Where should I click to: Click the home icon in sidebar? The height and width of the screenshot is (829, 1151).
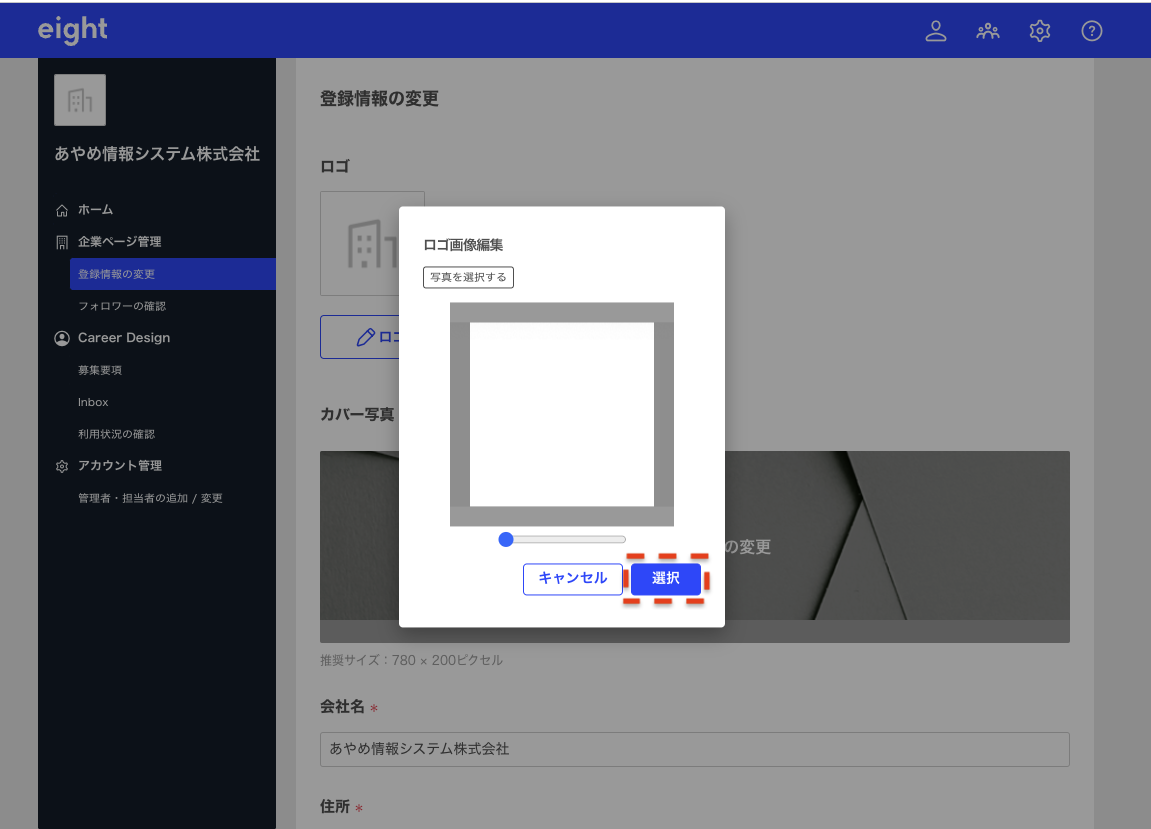[x=62, y=210]
